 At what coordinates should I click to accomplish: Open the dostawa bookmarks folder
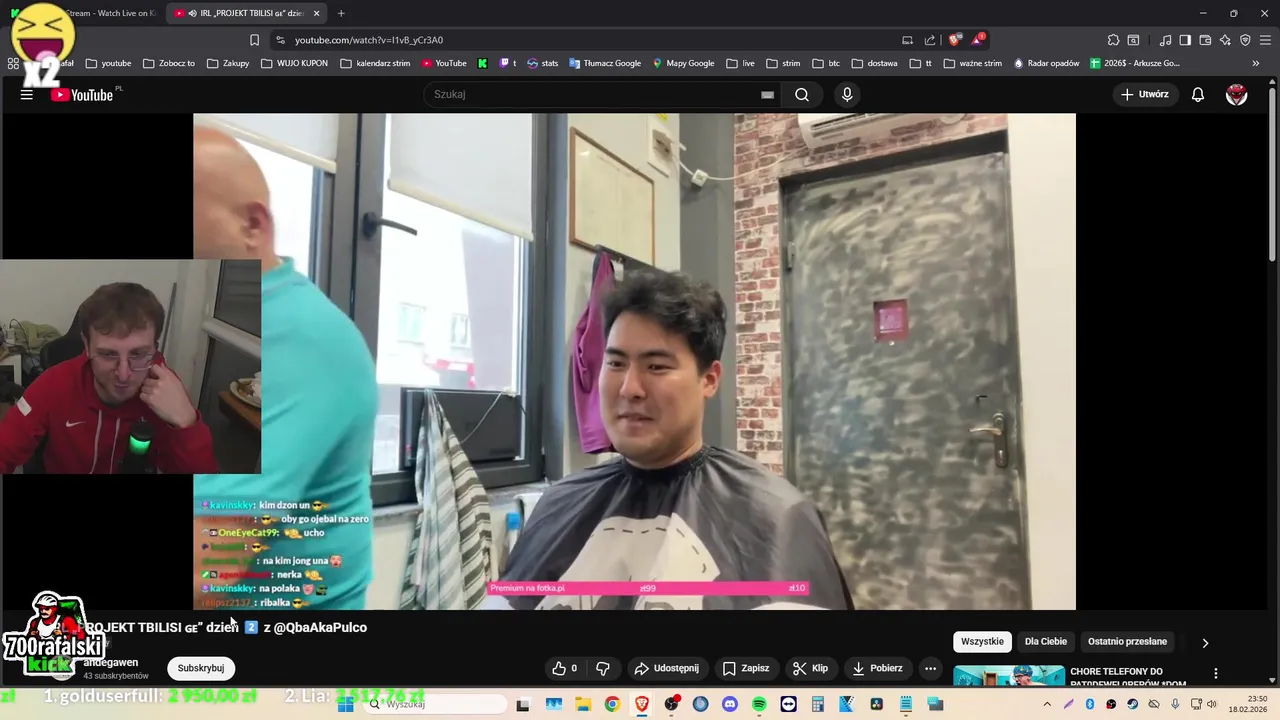point(874,63)
